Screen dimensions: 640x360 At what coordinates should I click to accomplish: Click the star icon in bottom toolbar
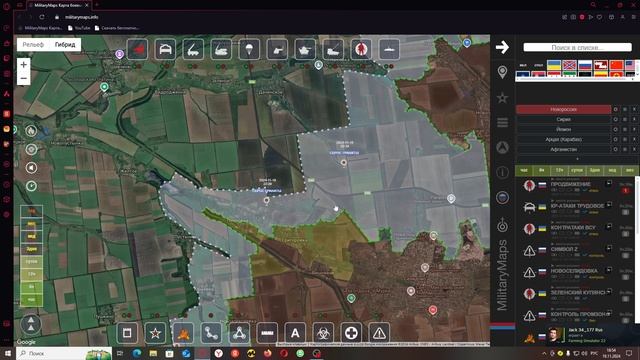coord(155,333)
